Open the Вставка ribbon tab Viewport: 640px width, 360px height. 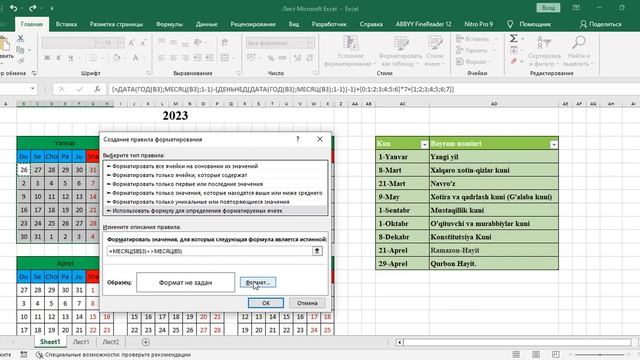[66, 24]
